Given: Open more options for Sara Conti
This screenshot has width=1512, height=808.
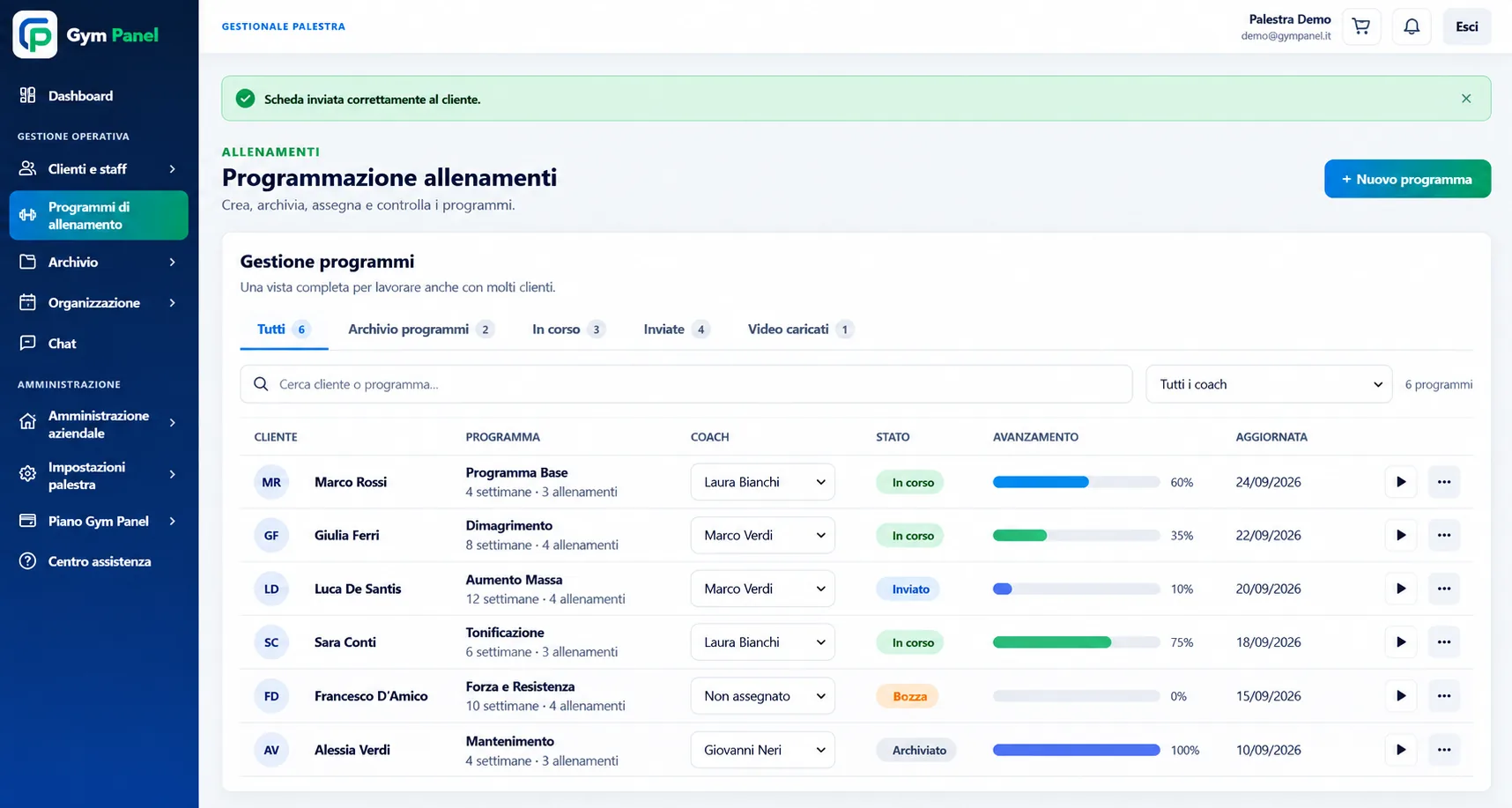Looking at the screenshot, I should [1444, 642].
